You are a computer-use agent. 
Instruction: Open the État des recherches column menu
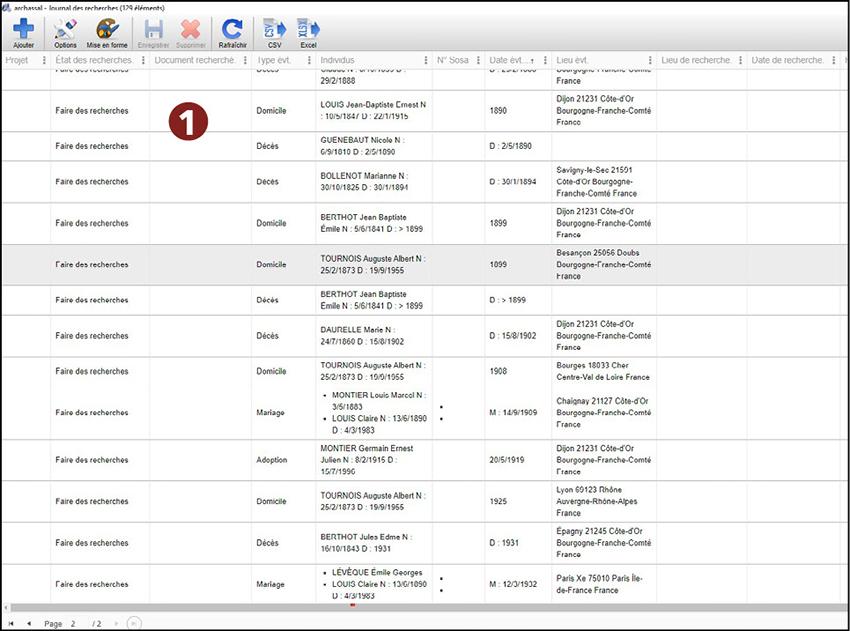click(x=143, y=60)
